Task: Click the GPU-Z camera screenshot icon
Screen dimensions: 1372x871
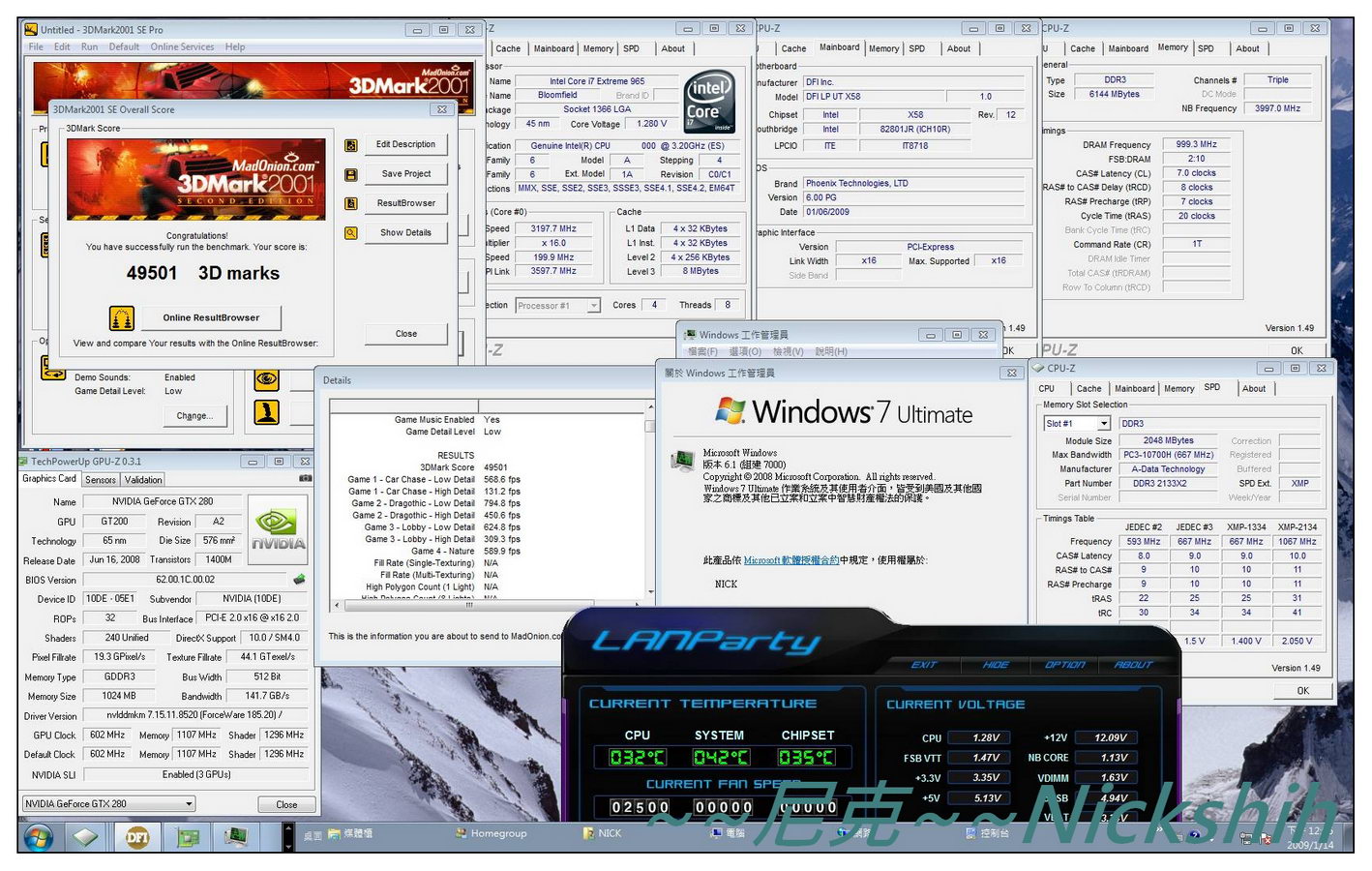Action: click(306, 478)
